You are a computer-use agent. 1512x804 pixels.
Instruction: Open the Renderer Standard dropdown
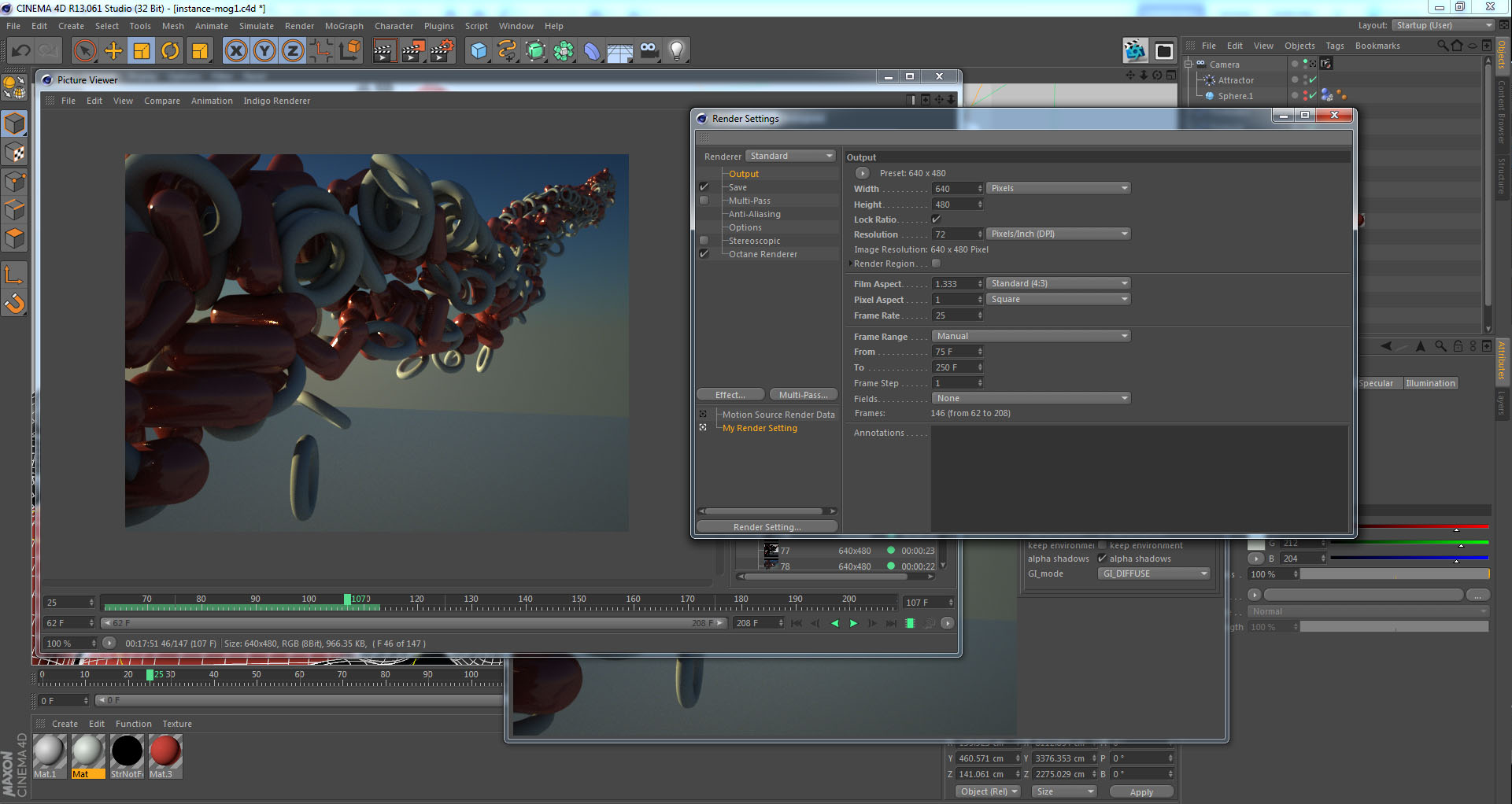[790, 156]
